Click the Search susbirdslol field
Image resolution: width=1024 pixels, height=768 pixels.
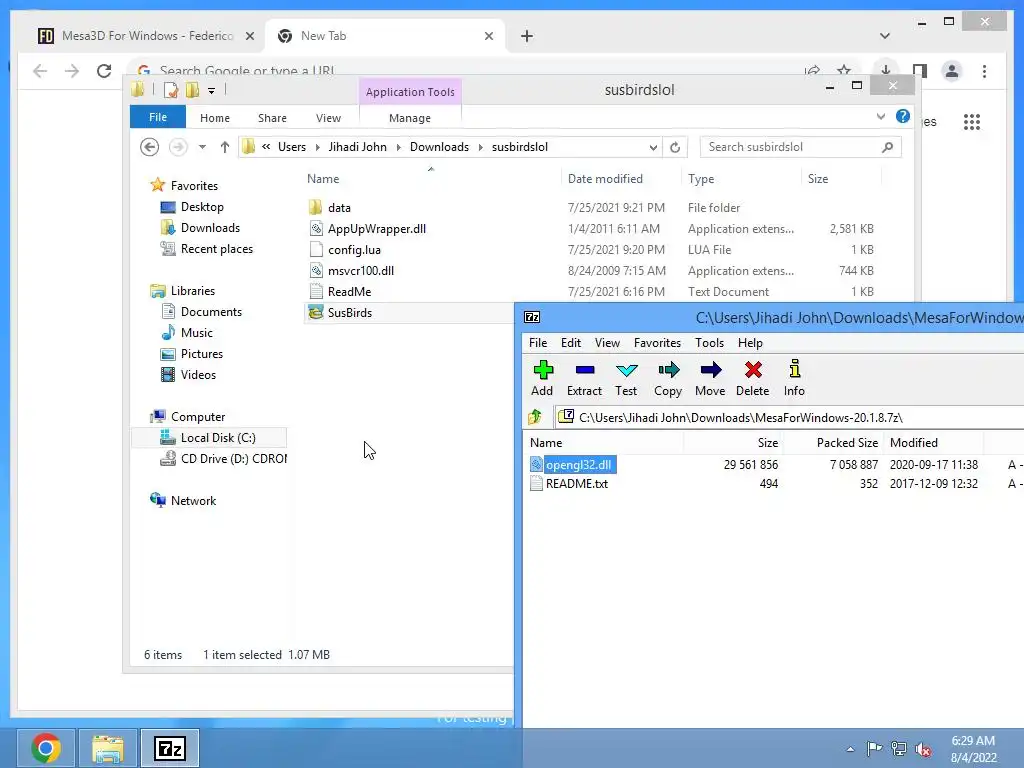click(x=801, y=147)
